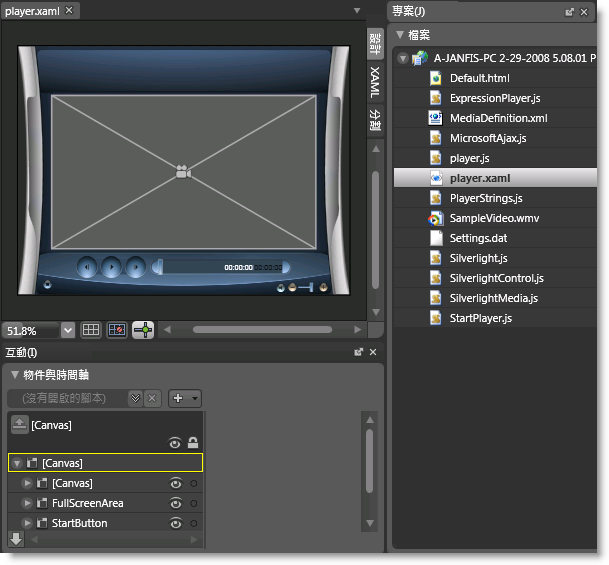Toggle the show grid icon

pos(91,330)
